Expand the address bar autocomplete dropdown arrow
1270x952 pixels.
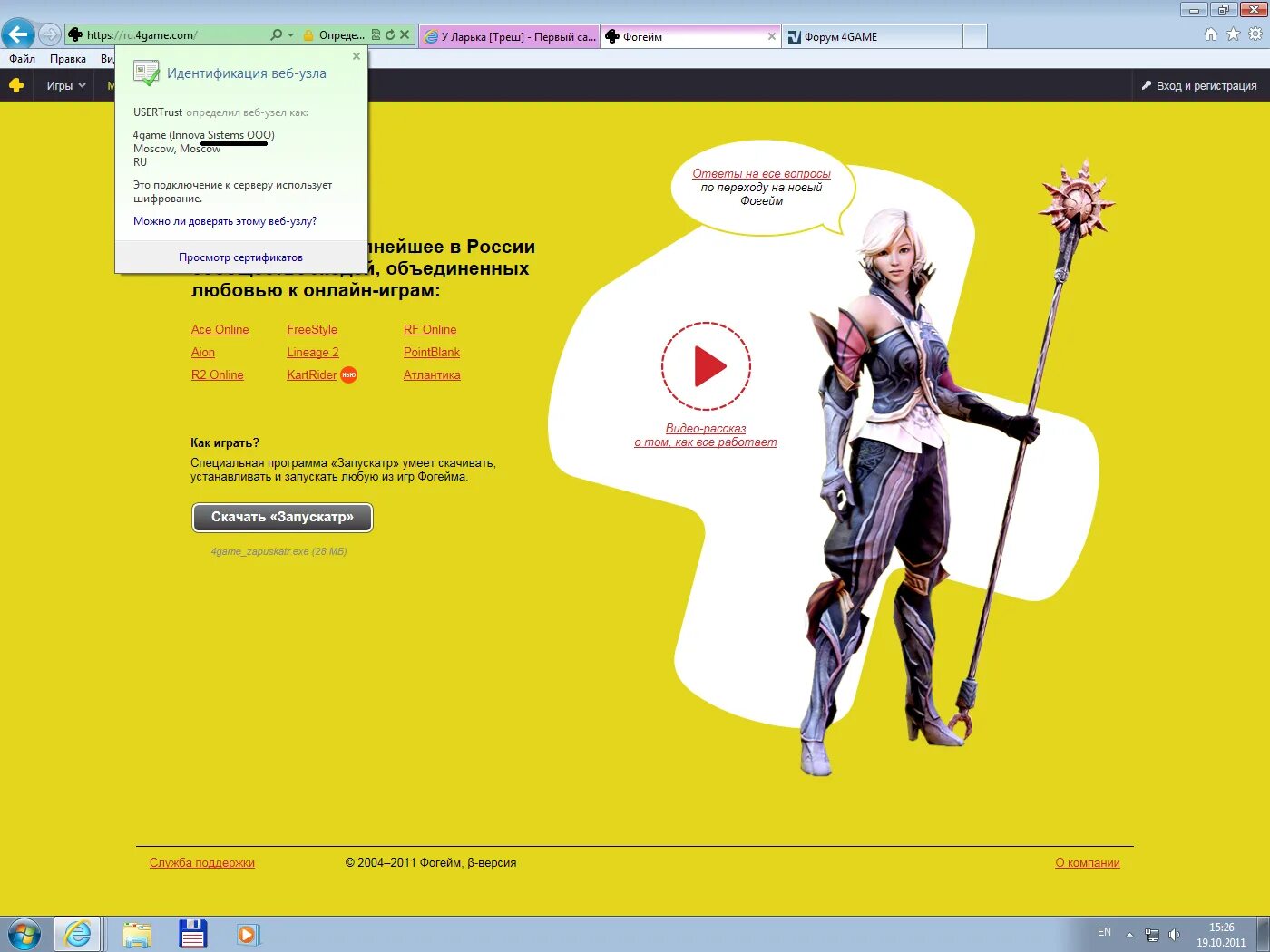290,35
